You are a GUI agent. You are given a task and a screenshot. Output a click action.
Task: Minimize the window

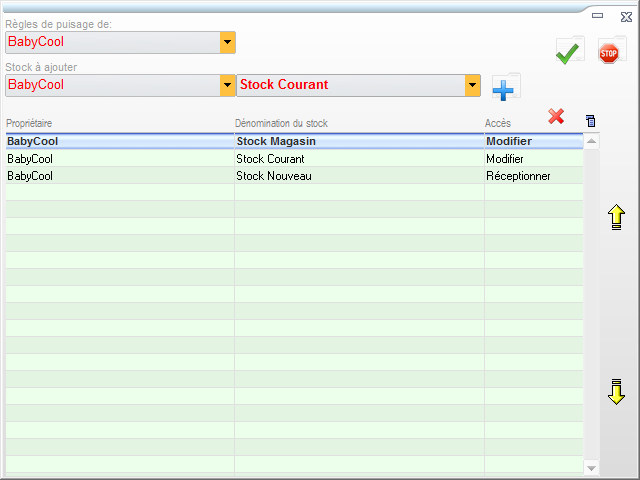coord(598,16)
